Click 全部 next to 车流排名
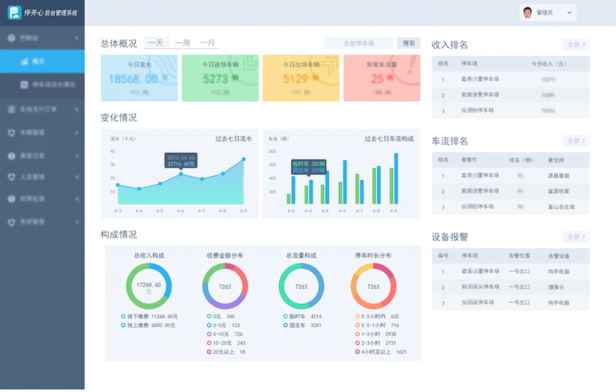 pos(576,141)
